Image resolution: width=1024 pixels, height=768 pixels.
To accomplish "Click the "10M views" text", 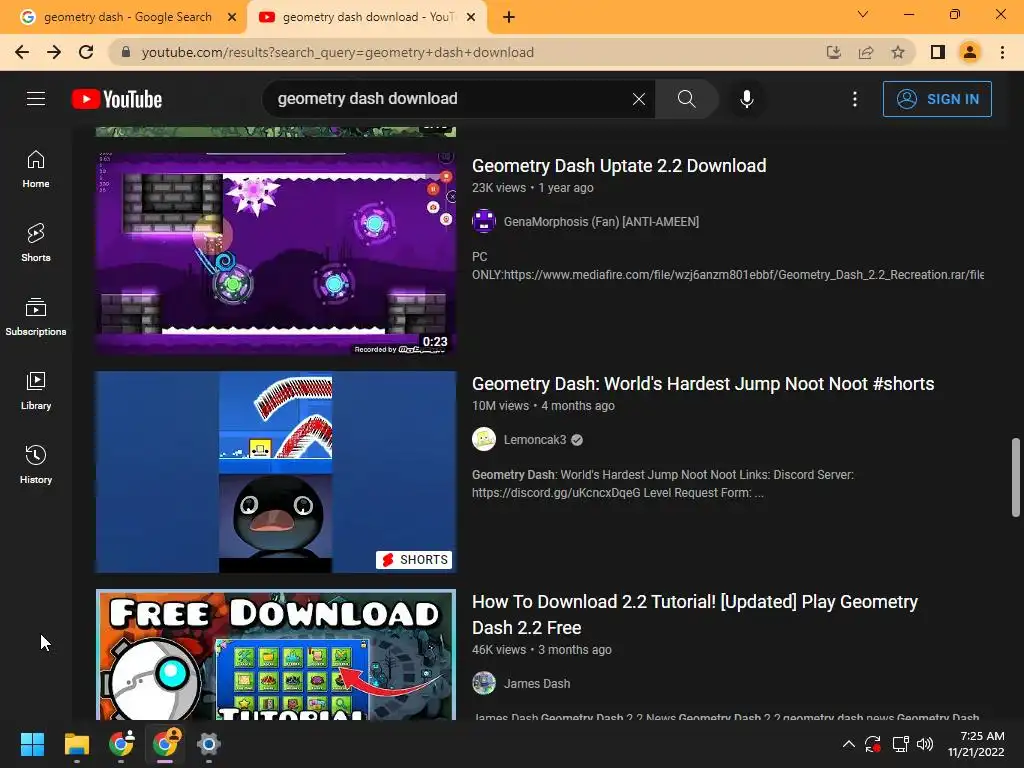I will [500, 406].
